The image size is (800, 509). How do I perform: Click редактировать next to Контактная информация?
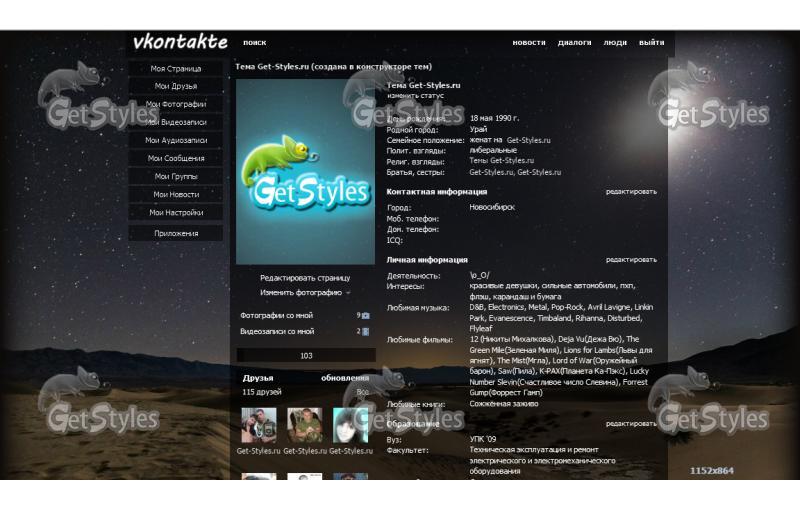click(x=631, y=192)
